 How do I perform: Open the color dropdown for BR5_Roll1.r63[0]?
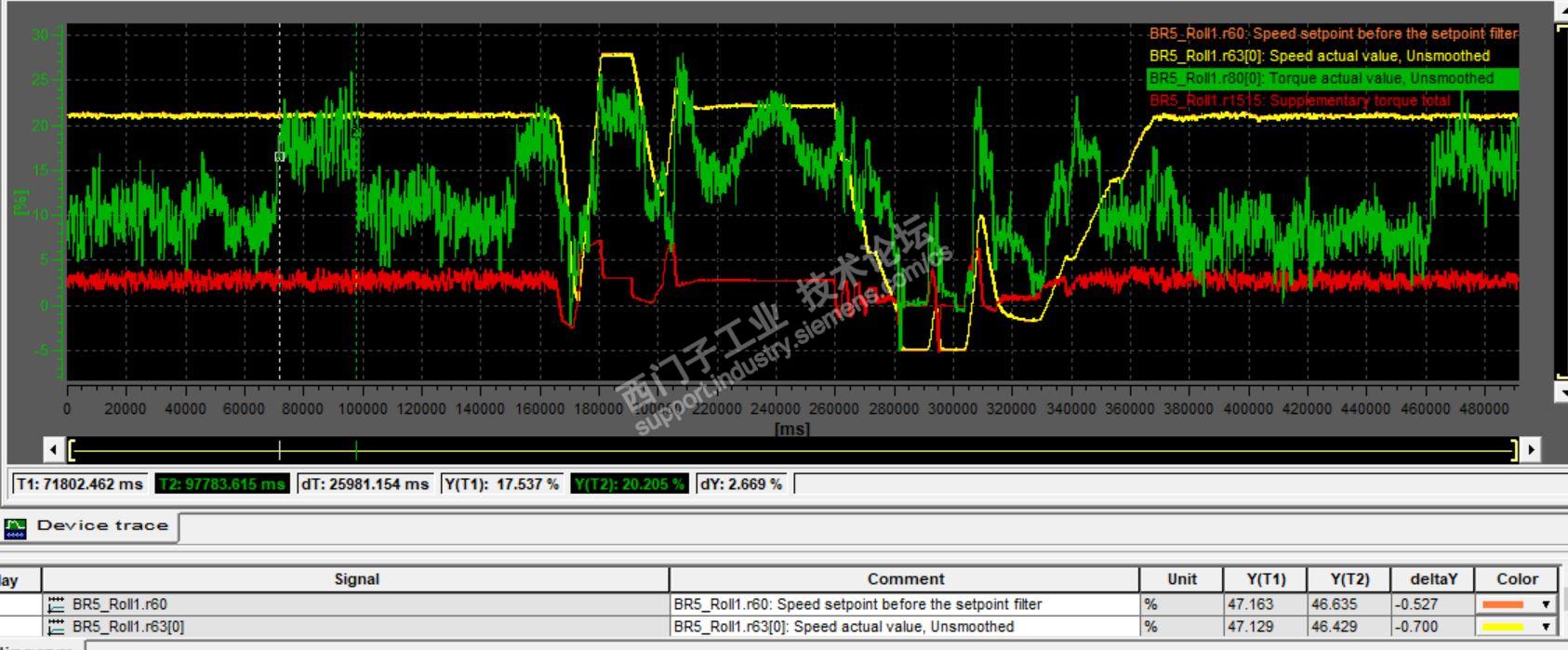1547,627
